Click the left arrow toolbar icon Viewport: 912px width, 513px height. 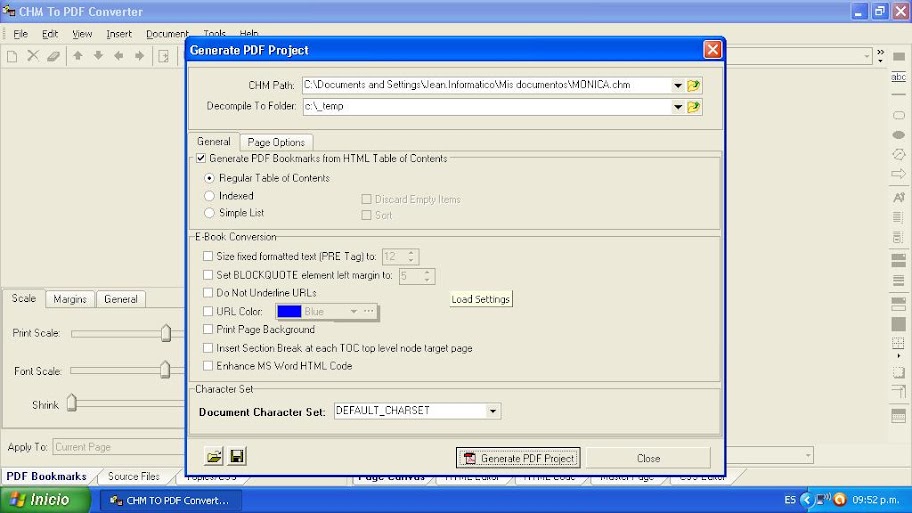(x=119, y=56)
